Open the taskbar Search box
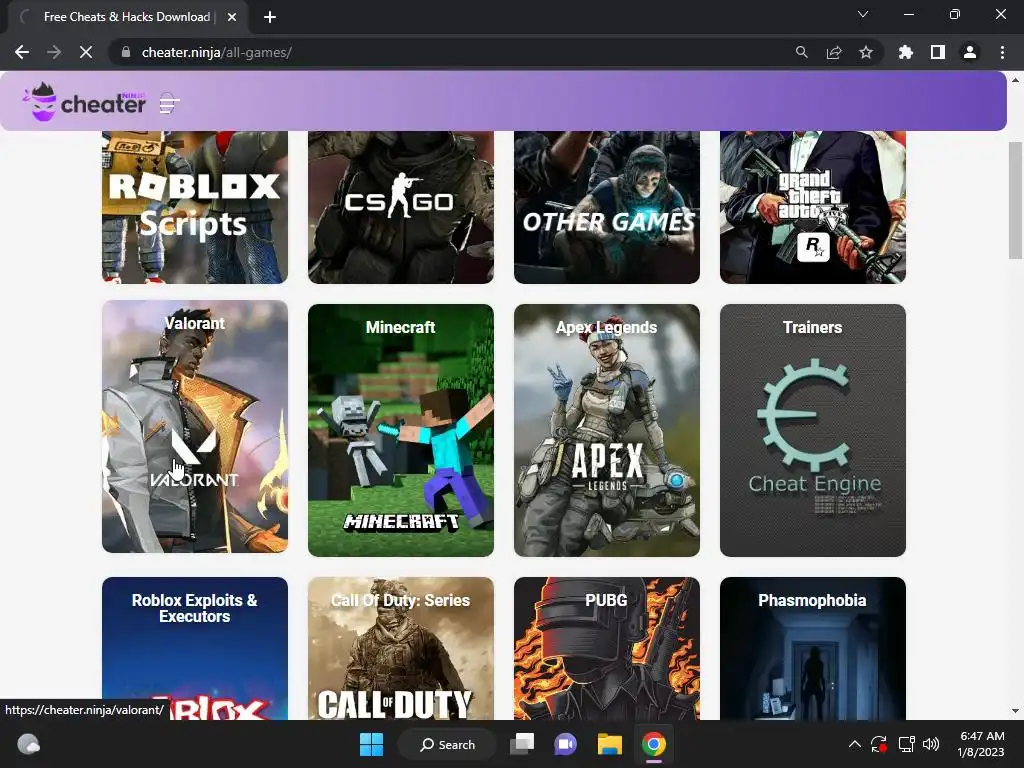Screen dimensions: 1024x768 448,744
